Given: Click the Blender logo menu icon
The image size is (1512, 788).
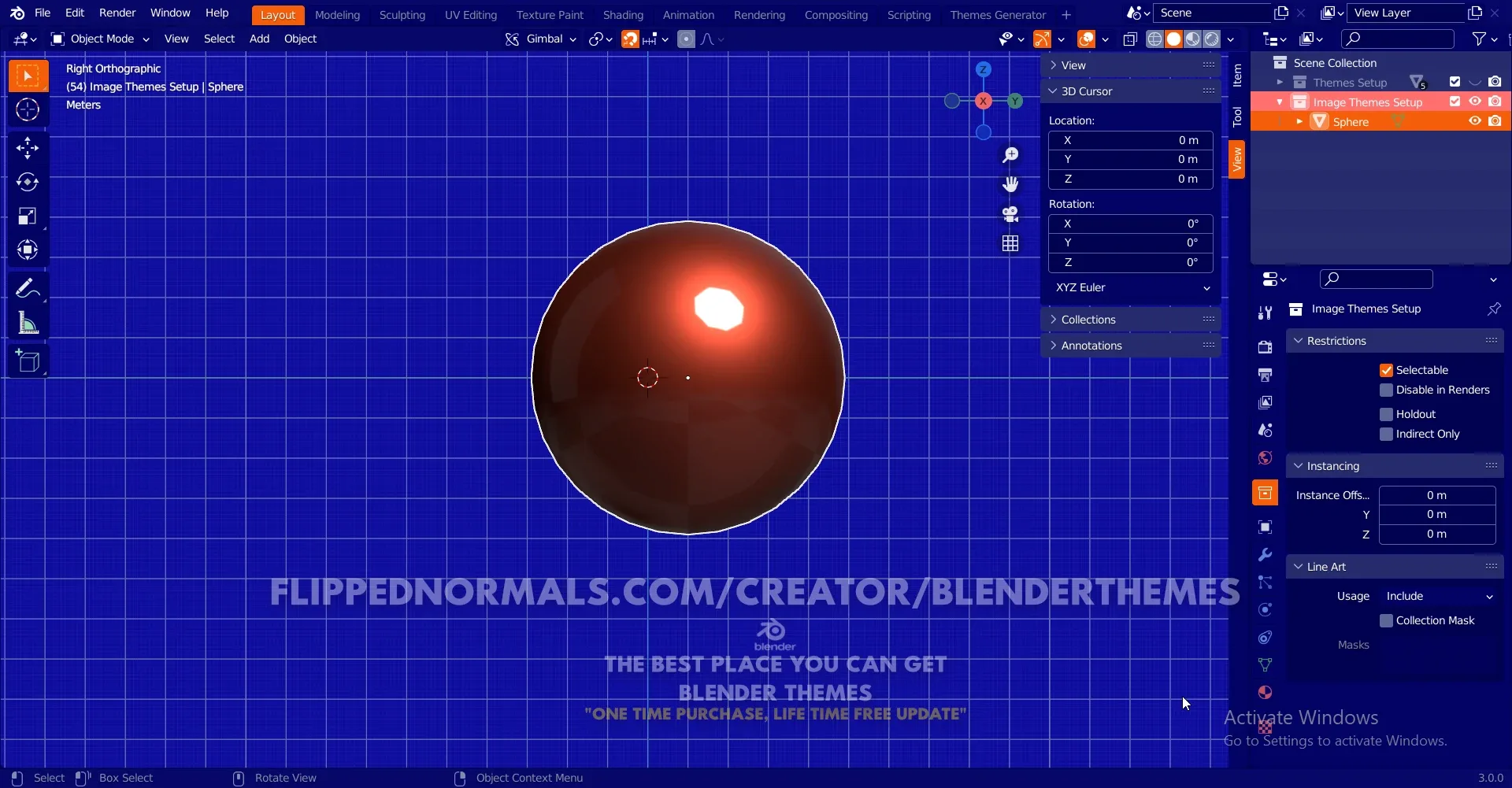Looking at the screenshot, I should pos(17,13).
